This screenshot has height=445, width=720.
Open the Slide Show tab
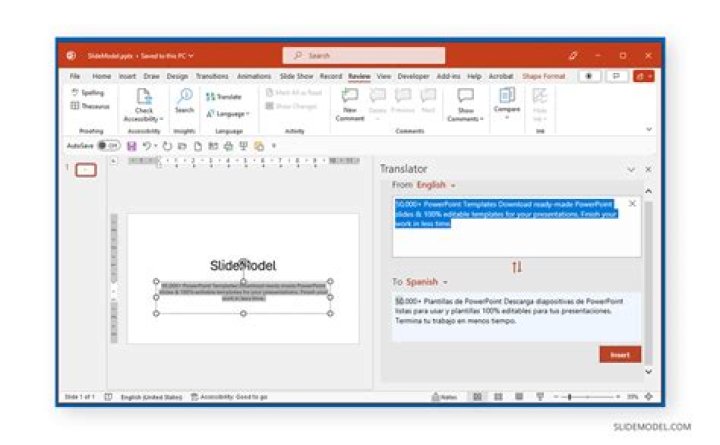tap(296, 76)
